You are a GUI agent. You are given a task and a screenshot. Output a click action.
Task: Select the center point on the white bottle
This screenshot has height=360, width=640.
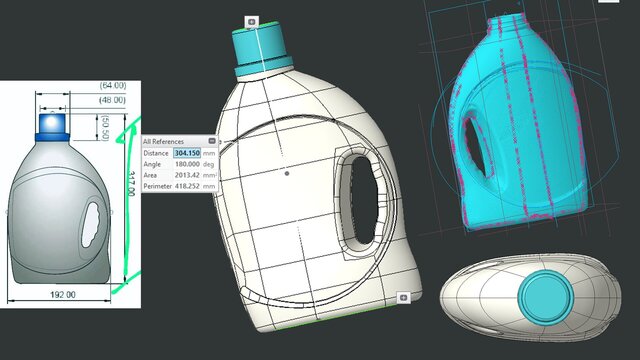click(287, 173)
